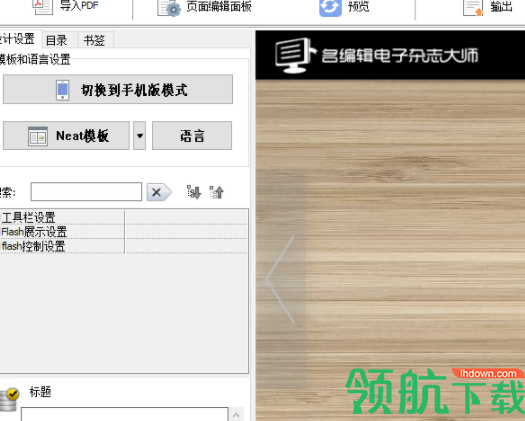525x421 pixels.
Task: Focus the search input field
Action: coord(86,192)
